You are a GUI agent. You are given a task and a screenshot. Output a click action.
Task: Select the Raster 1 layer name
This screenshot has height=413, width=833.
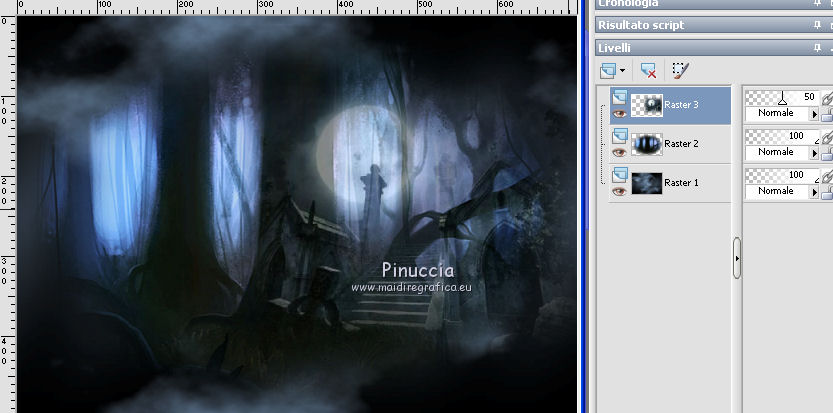coord(681,182)
